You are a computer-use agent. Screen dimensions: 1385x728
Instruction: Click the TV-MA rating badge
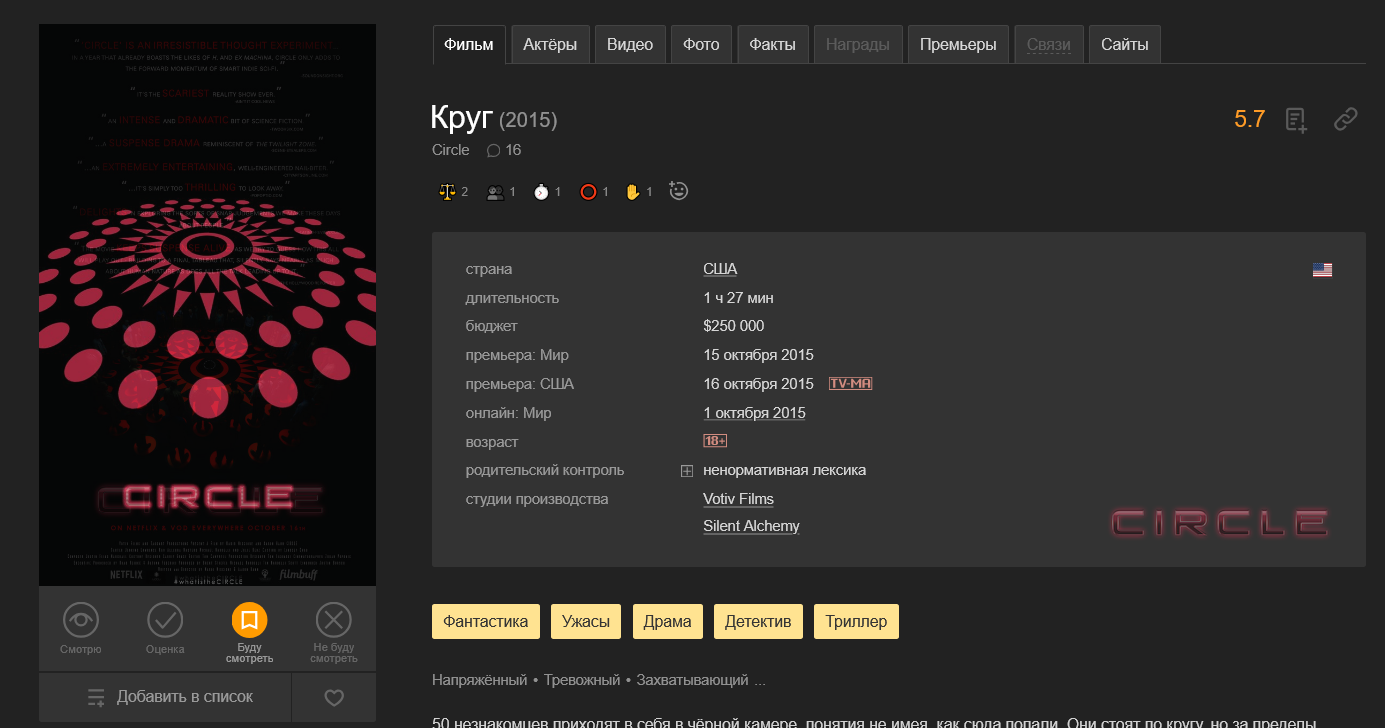click(x=850, y=384)
